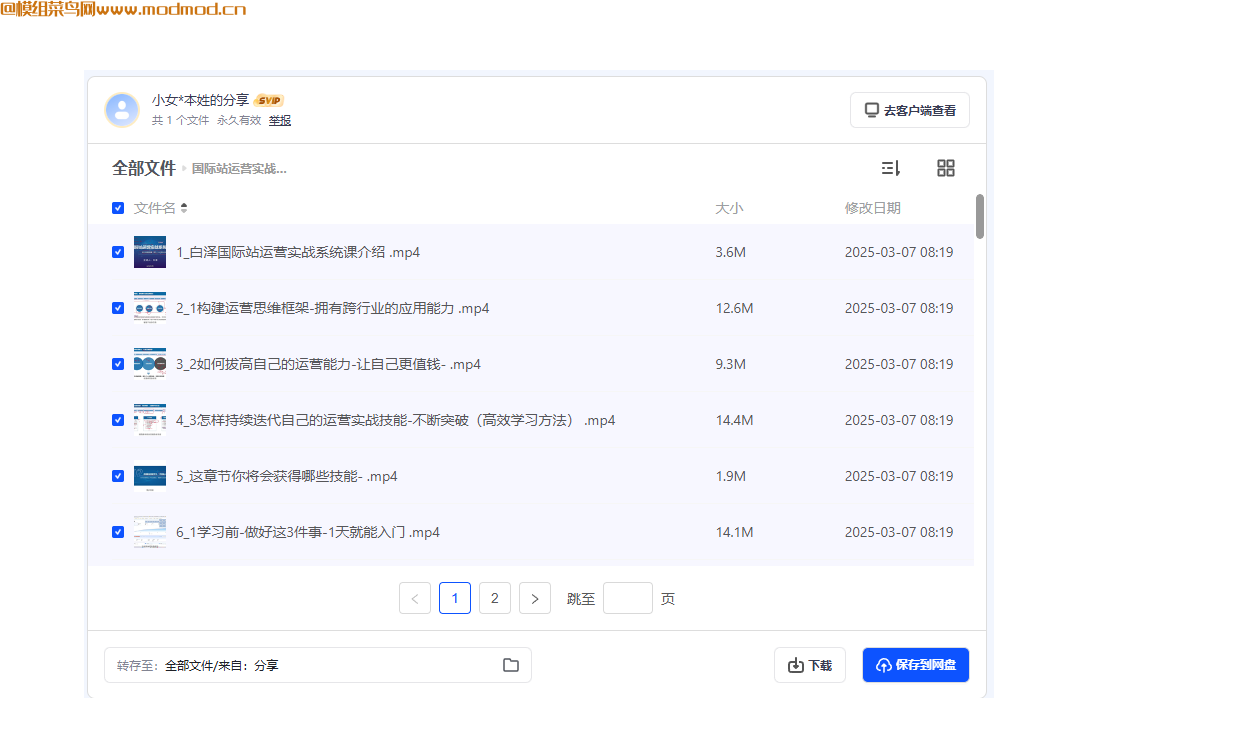
Task: Click the 修改日期 column header
Action: pyautogui.click(x=873, y=208)
